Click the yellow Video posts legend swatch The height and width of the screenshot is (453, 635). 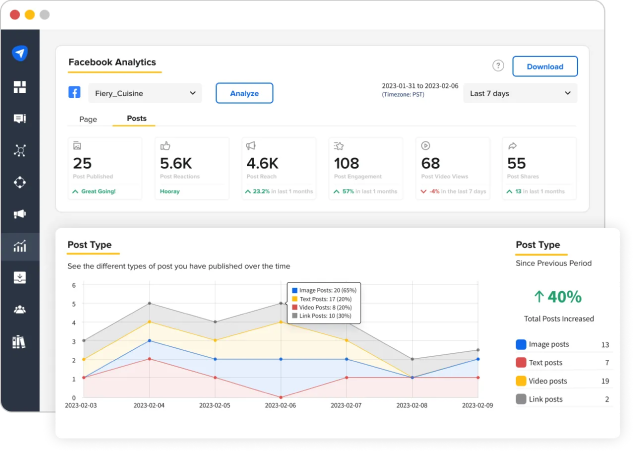[x=521, y=381]
